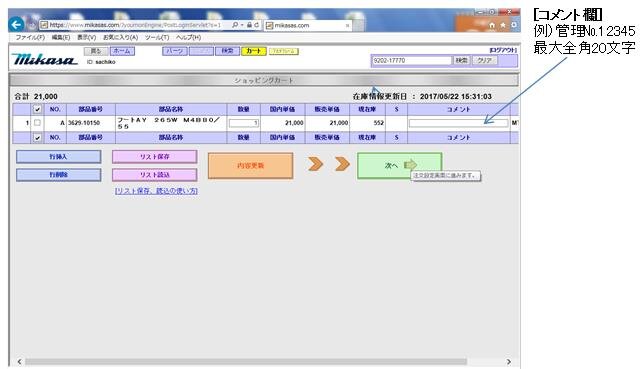
Task: Click the lock security icon in address bar
Action: pos(249,25)
